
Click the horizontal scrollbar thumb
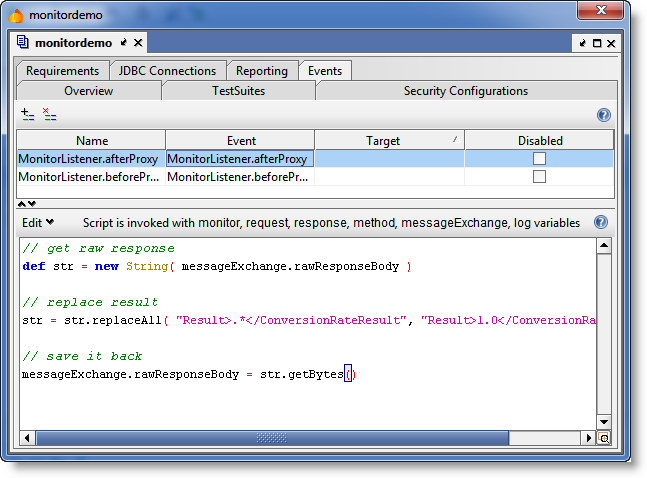tap(272, 438)
